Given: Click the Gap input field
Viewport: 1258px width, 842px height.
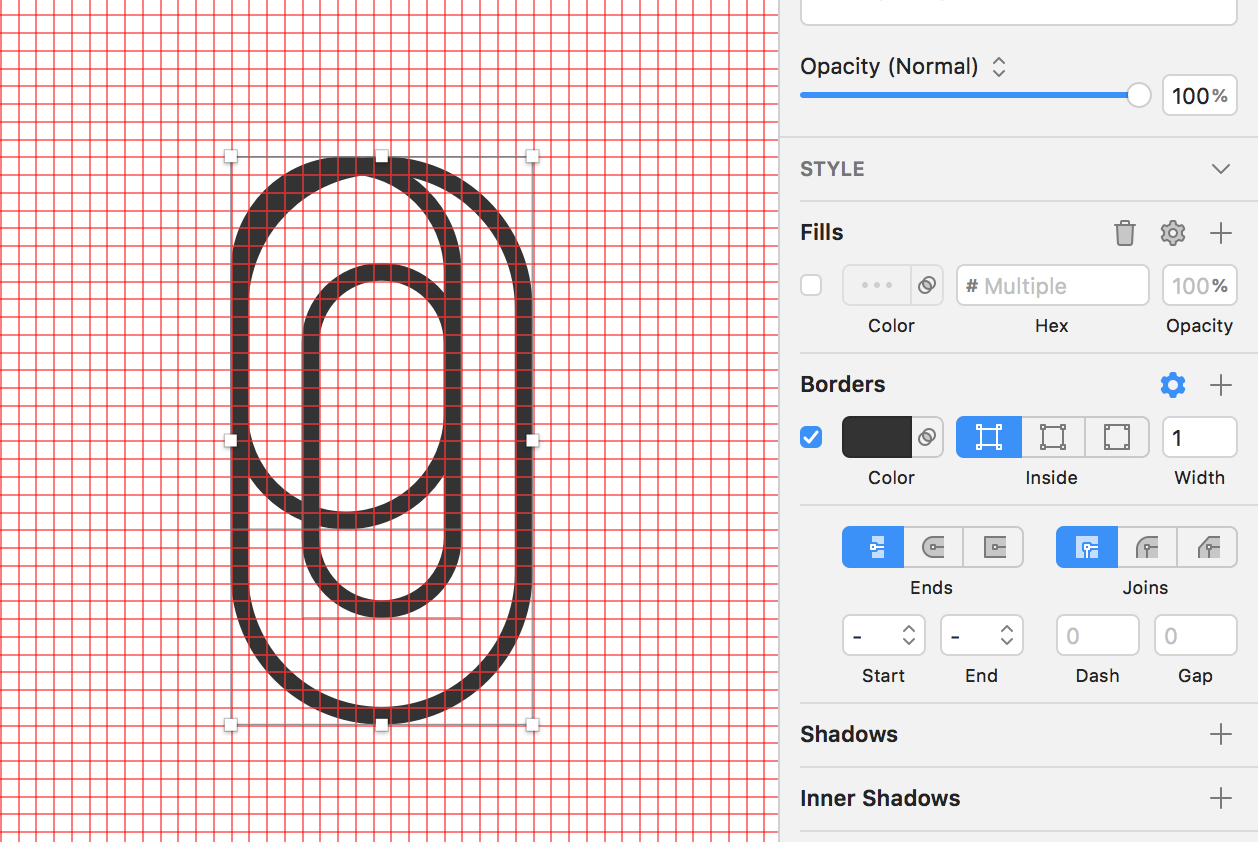Looking at the screenshot, I should pos(1196,635).
